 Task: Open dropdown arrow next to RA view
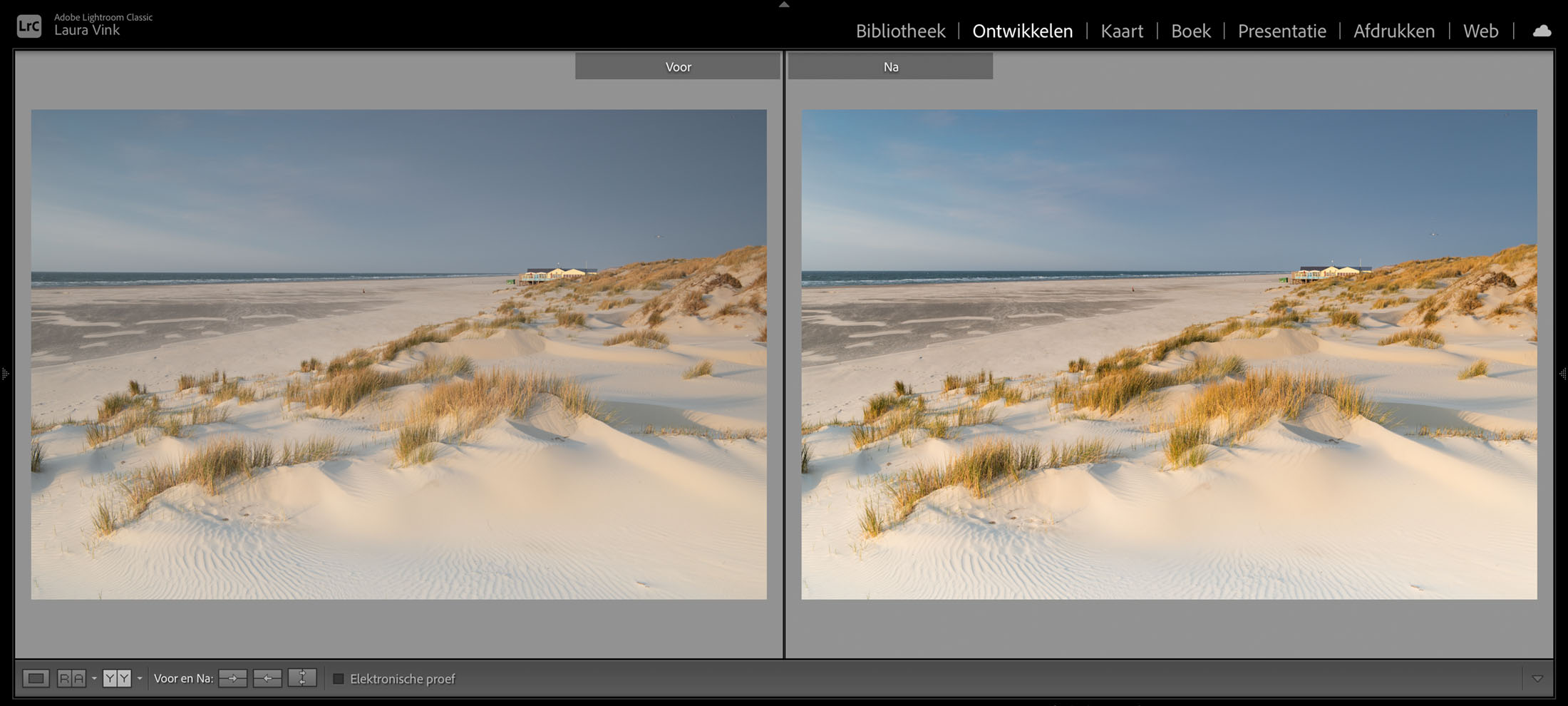click(94, 679)
